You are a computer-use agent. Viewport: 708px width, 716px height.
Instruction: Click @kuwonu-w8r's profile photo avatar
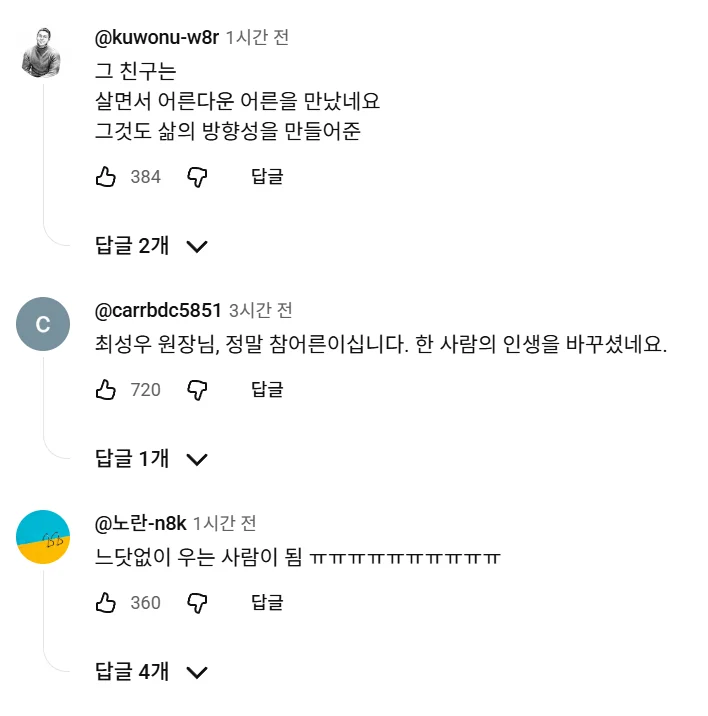[44, 51]
